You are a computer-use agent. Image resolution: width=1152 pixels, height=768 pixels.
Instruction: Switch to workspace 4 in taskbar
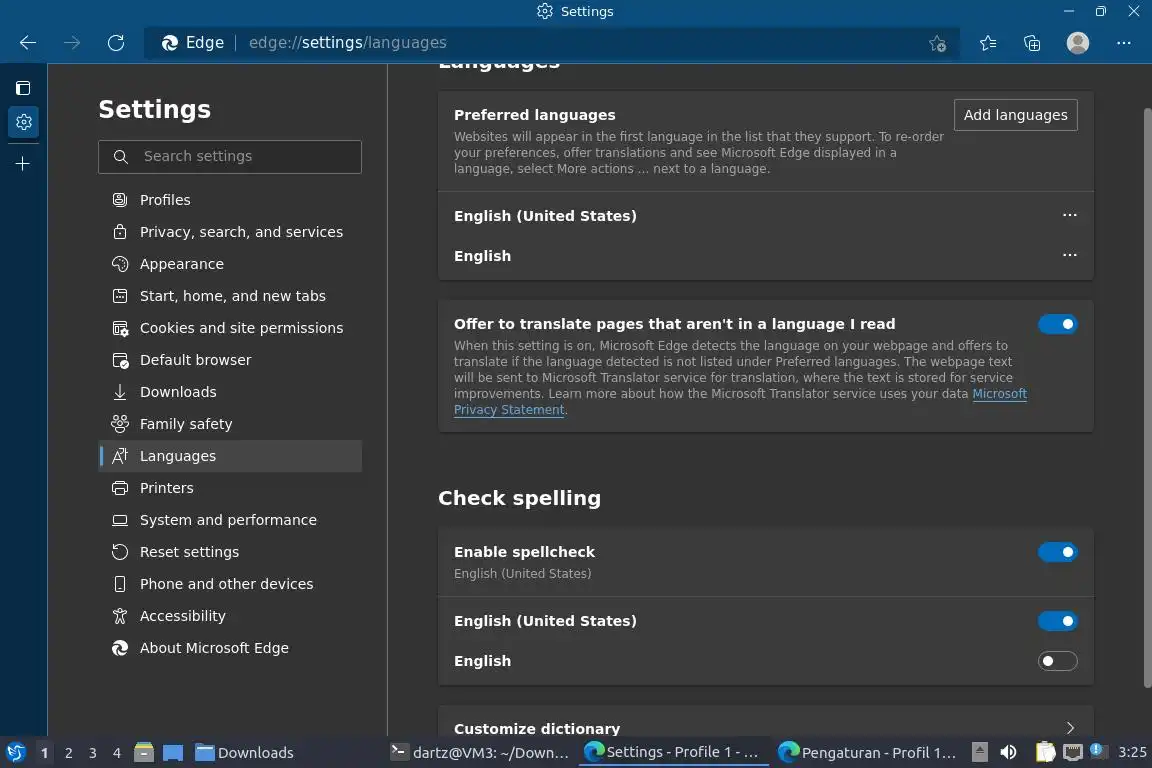point(117,753)
